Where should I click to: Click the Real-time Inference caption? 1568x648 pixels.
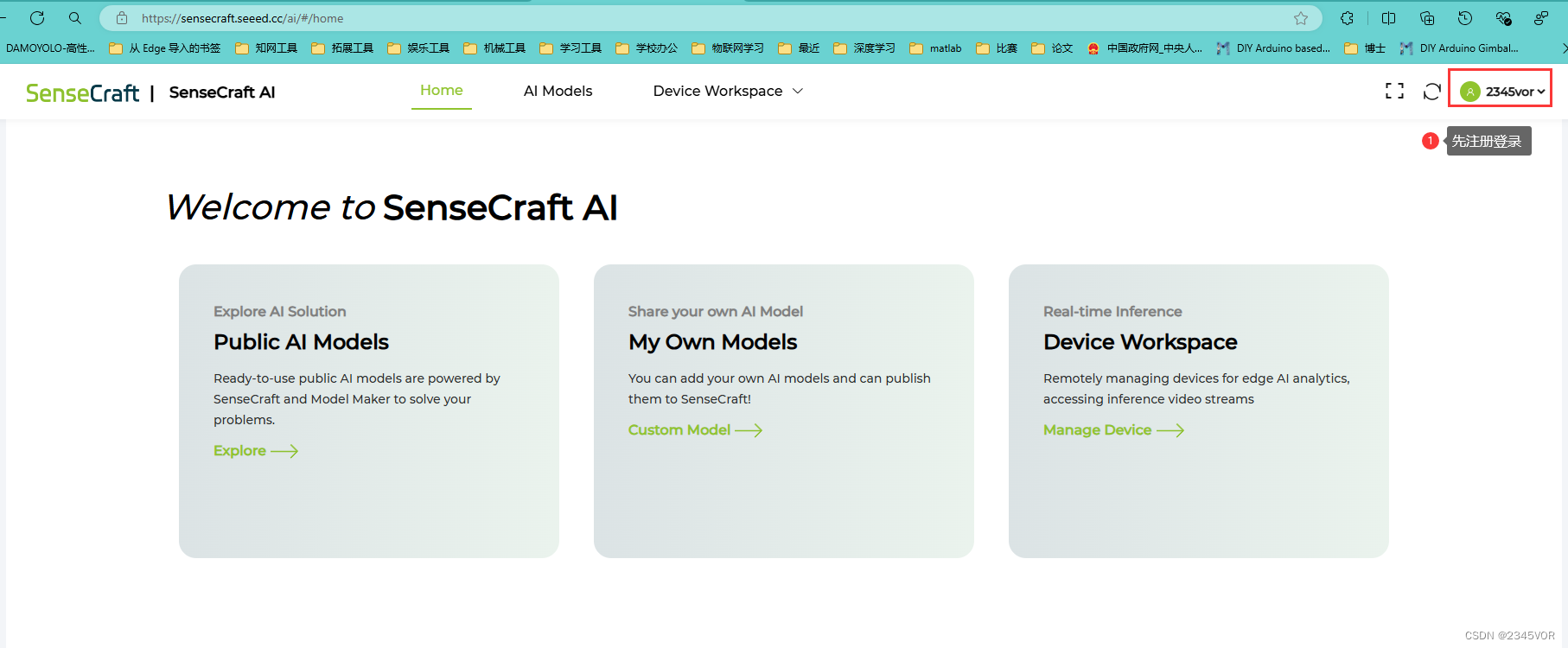[1112, 312]
